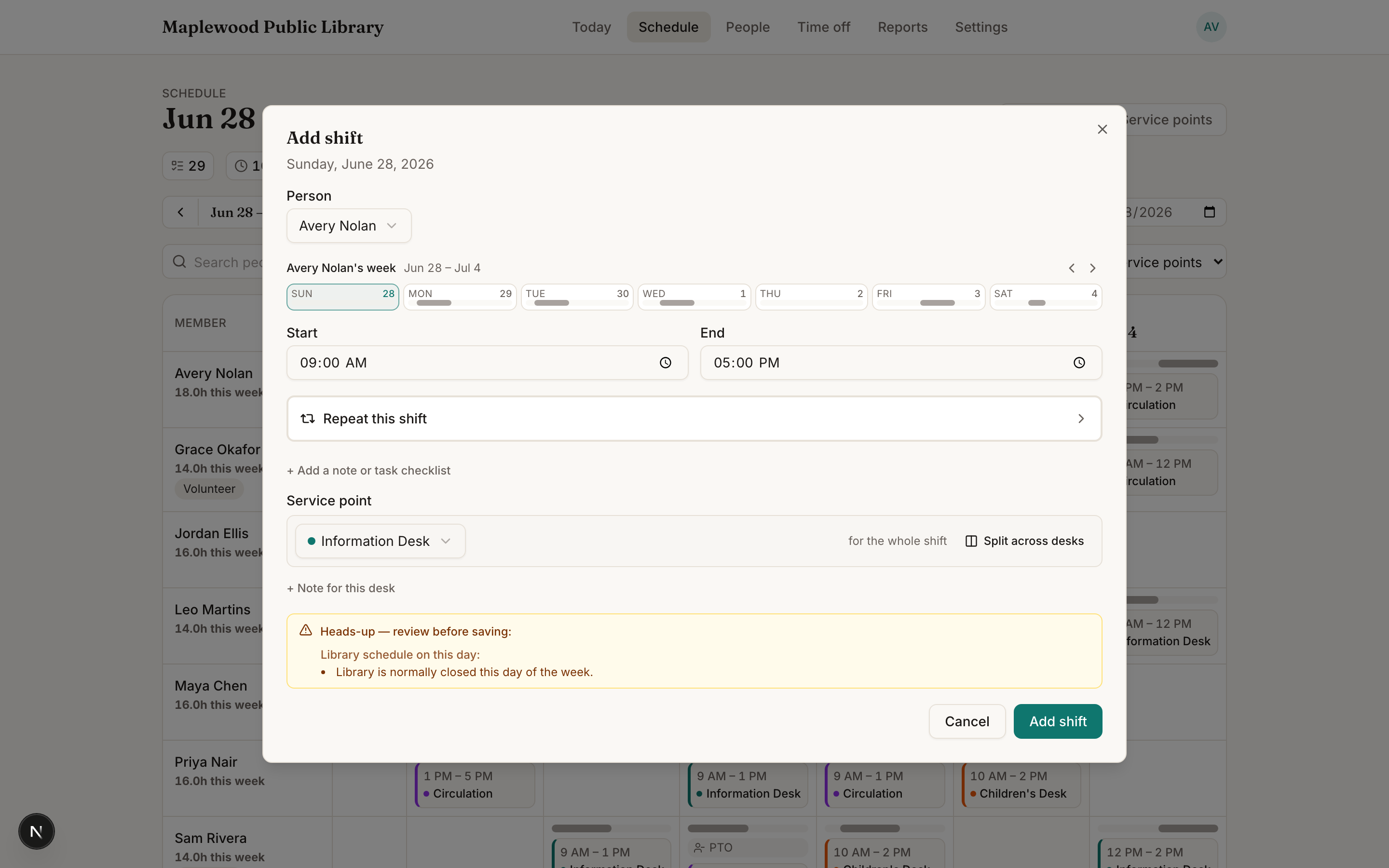Click the Next.js dev tools badge
Image resolution: width=1389 pixels, height=868 pixels.
36,831
